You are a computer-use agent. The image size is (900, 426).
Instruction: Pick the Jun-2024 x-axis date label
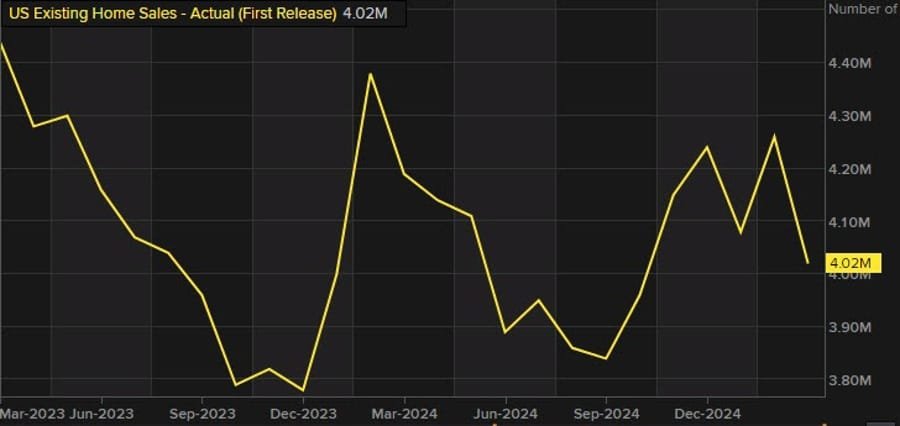pos(505,411)
